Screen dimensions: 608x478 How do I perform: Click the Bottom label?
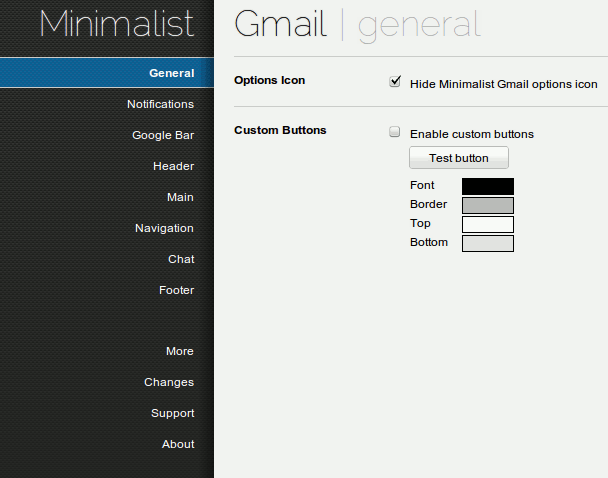click(x=428, y=242)
